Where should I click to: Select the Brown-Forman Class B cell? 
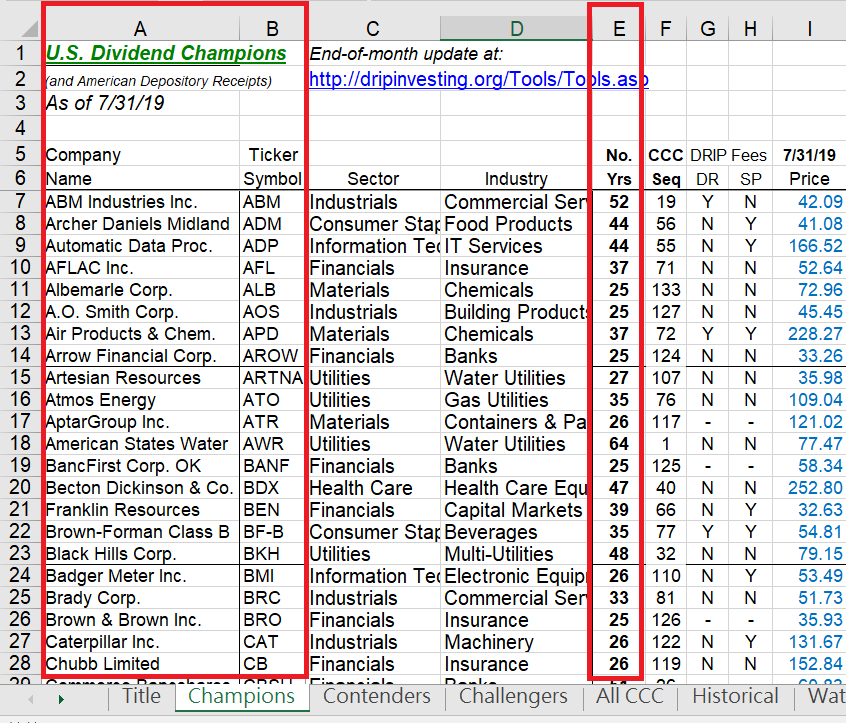coord(141,532)
